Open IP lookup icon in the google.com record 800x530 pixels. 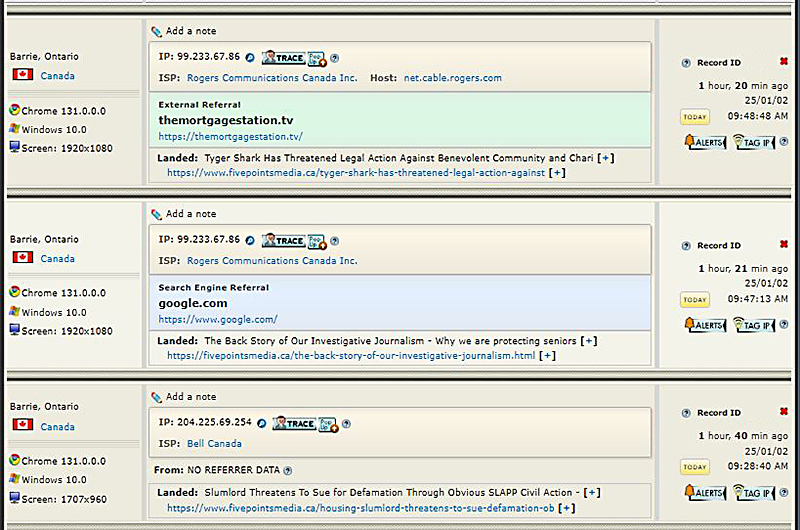click(250, 240)
